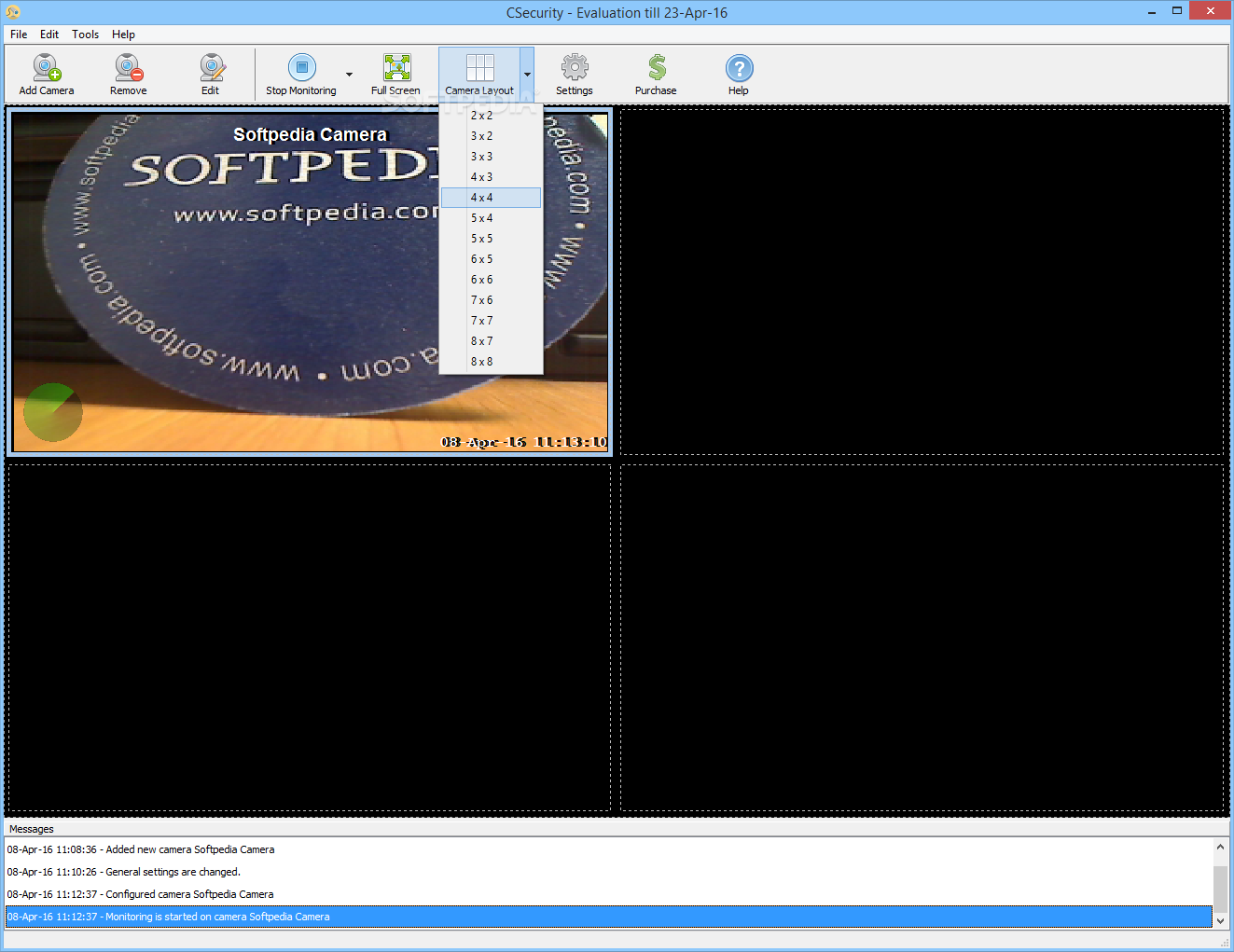
Task: Click the messages scrollbar thumb
Action: [x=1220, y=889]
